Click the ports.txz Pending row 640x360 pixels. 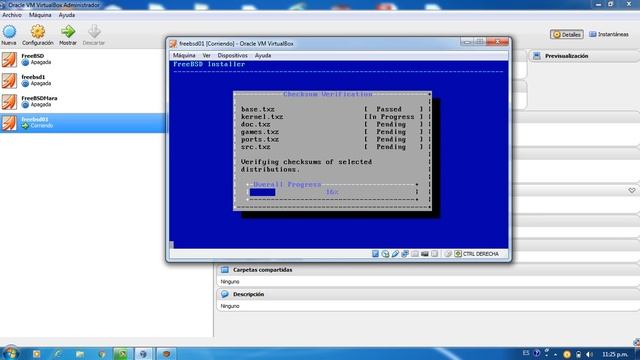332,140
